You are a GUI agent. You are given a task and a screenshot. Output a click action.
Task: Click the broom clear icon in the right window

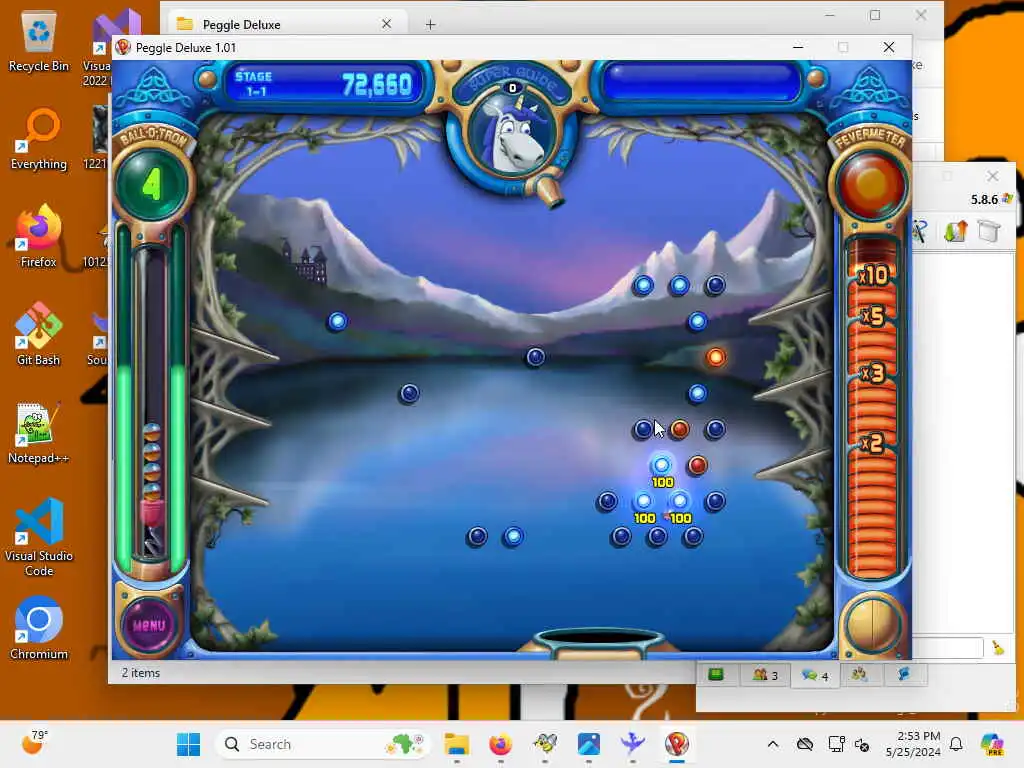998,647
